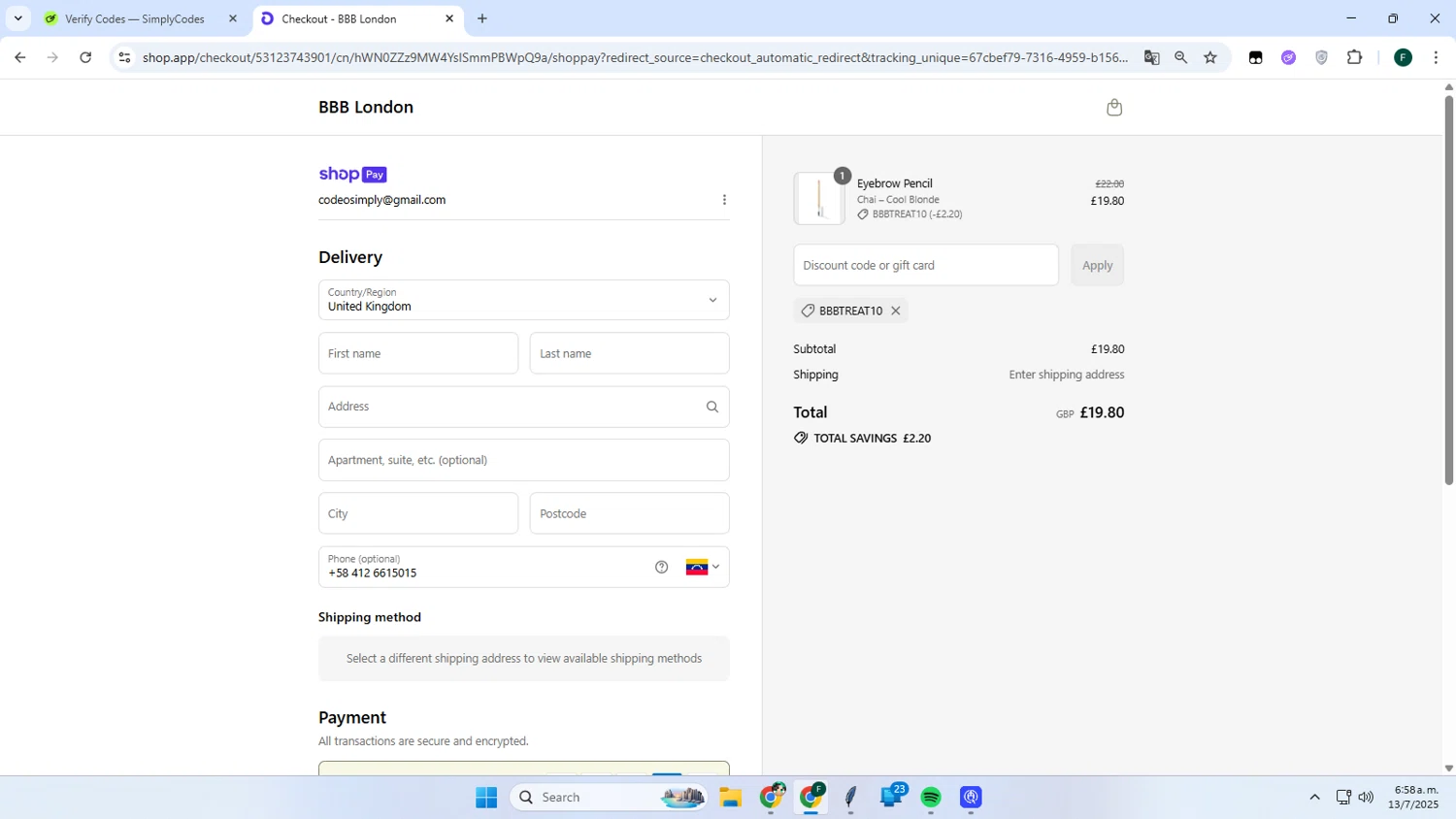Viewport: 1456px width, 819px height.
Task: Focus the Postcode field
Action: [x=629, y=513]
